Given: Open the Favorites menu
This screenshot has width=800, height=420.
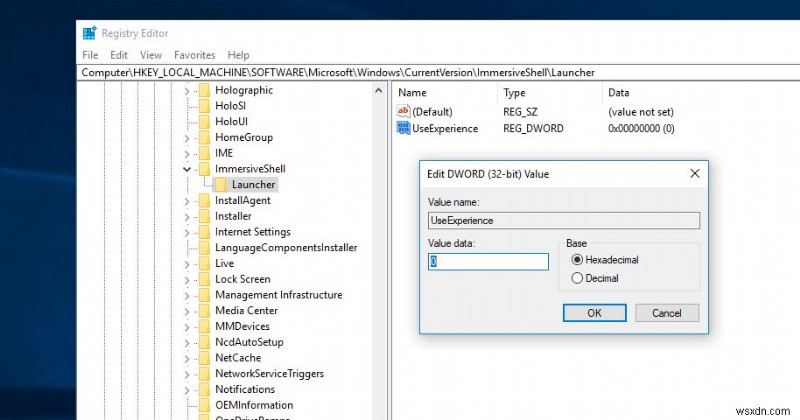Looking at the screenshot, I should pyautogui.click(x=194, y=55).
